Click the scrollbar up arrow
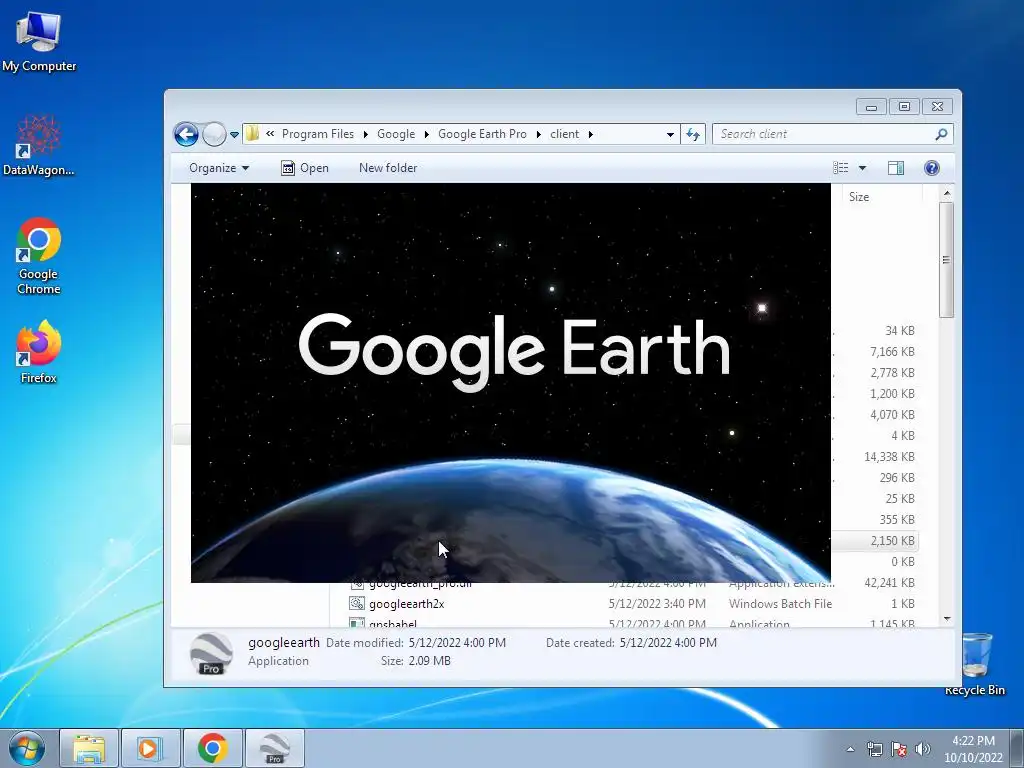The image size is (1024, 768). 947,193
